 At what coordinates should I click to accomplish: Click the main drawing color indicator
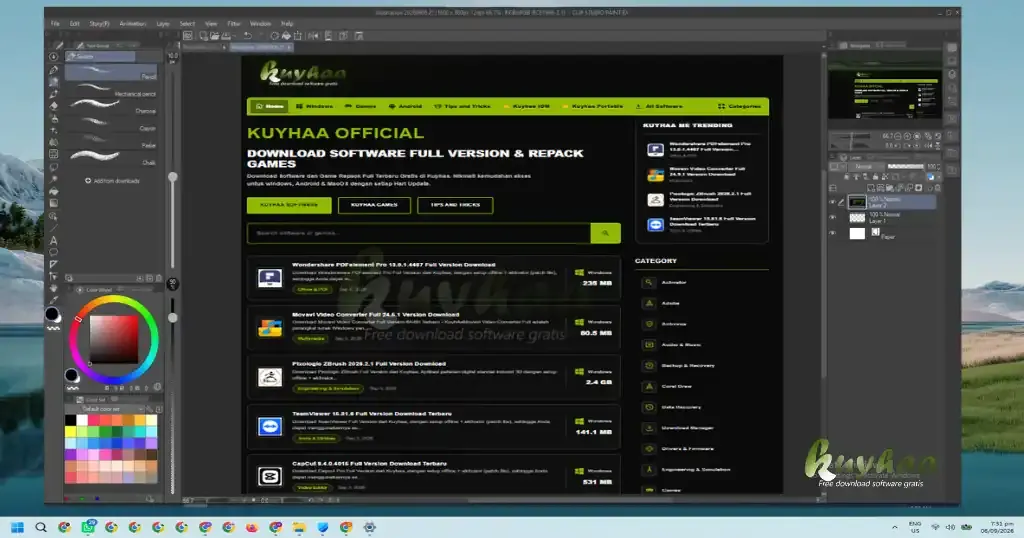[x=52, y=315]
